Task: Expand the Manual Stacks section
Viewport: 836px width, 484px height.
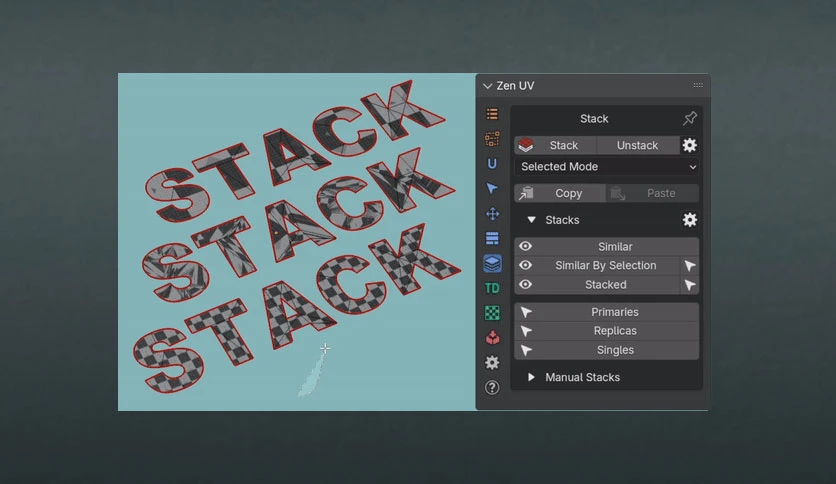Action: 531,377
